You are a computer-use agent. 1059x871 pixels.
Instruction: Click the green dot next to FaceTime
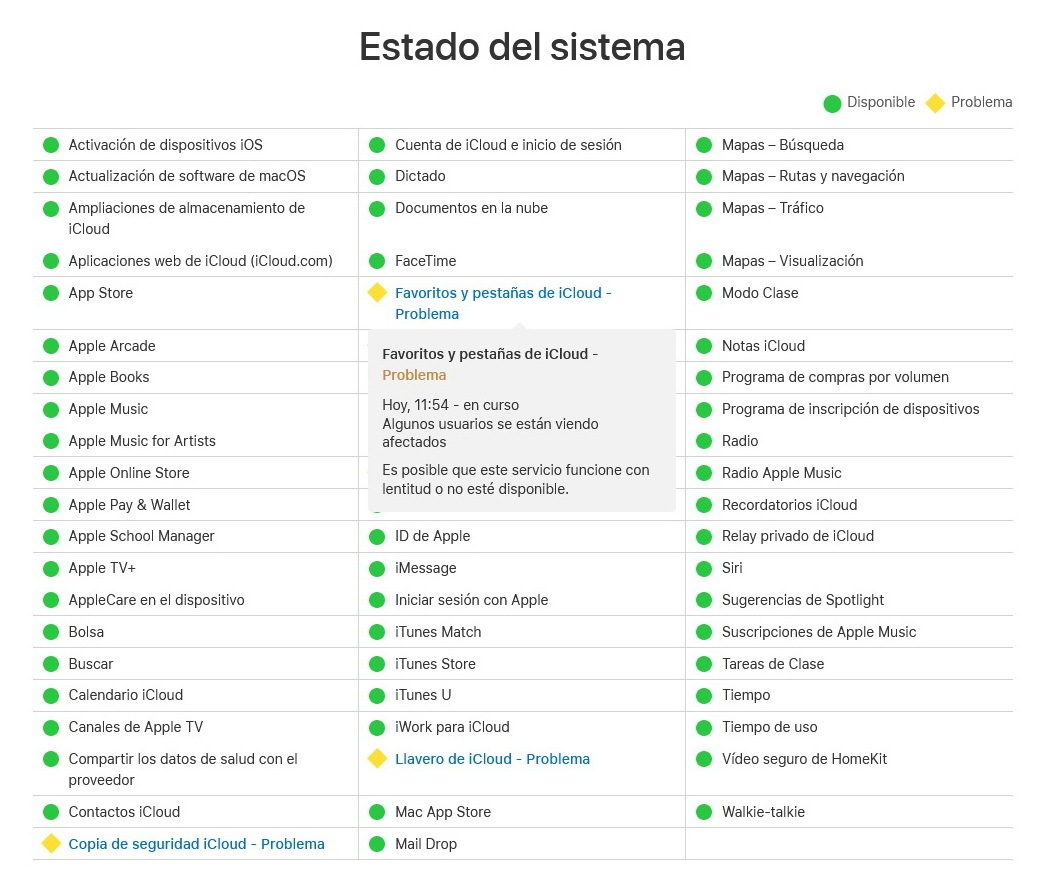click(377, 261)
